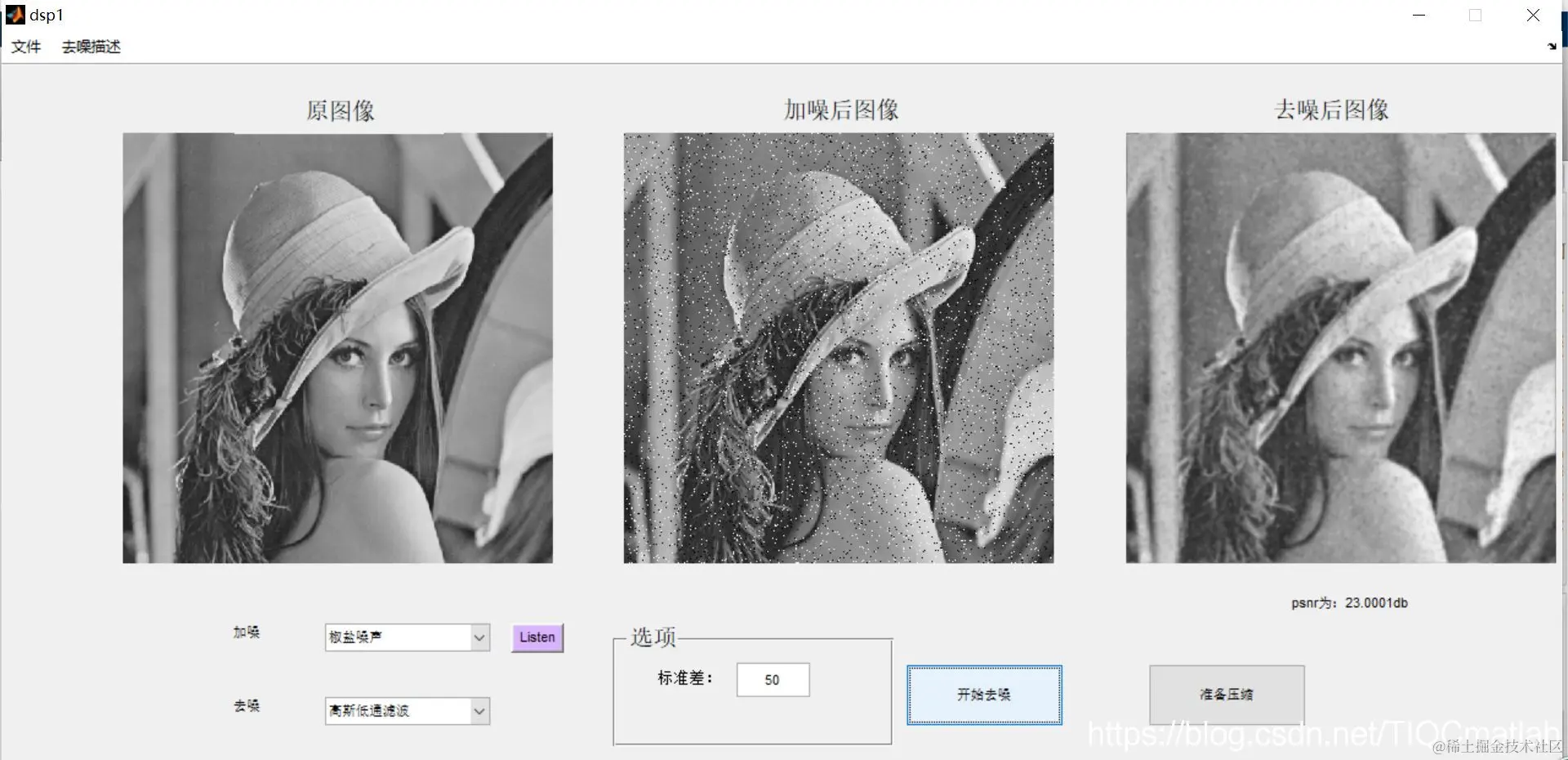Expand the 加噪 noise selection combo arrow
Viewport: 1568px width, 760px height.
coord(480,637)
